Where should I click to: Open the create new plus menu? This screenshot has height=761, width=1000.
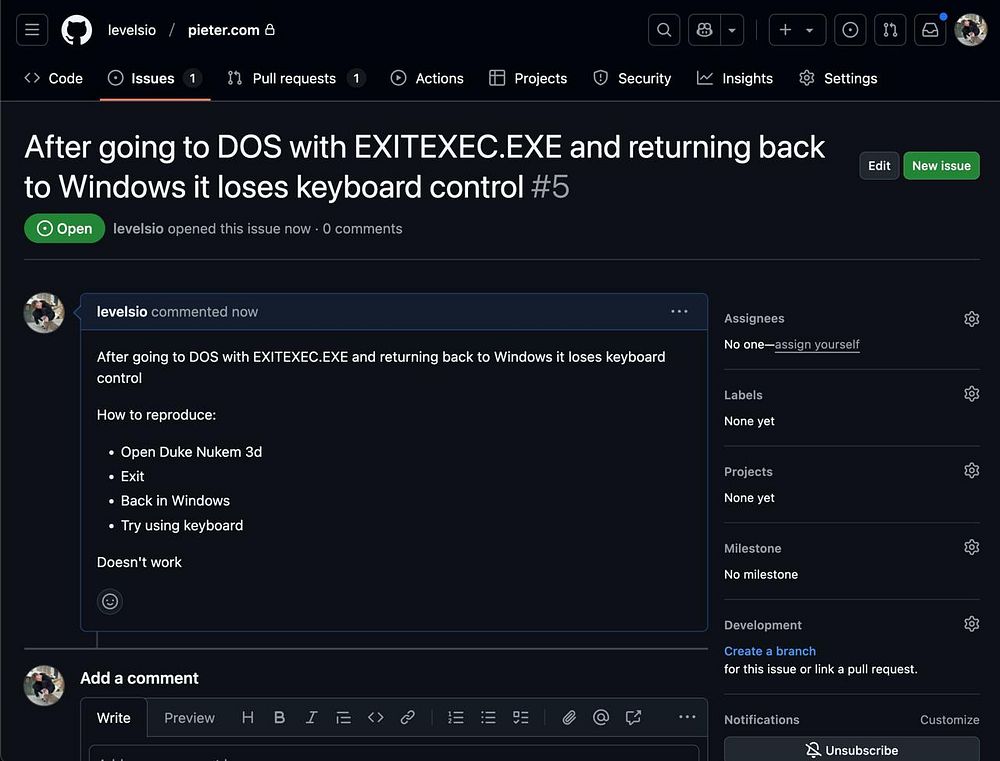point(797,30)
